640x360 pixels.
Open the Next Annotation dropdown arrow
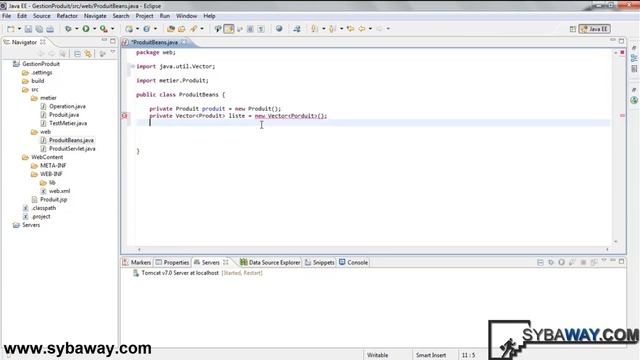pyautogui.click(x=323, y=29)
